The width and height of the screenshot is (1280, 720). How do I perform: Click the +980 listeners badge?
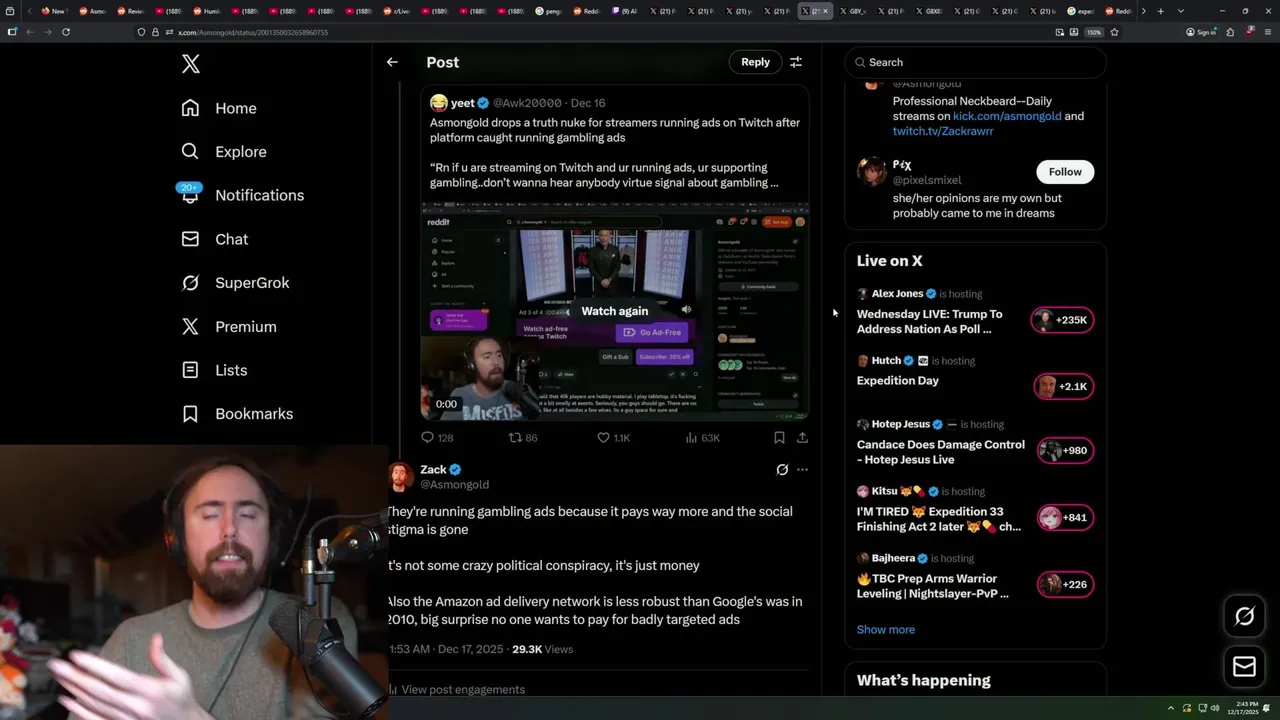[1064, 450]
